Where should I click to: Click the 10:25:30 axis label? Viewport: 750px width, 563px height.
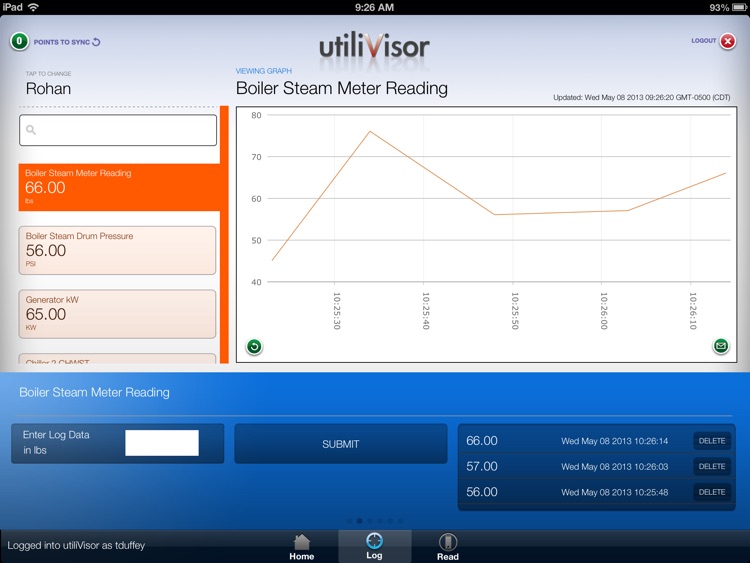[337, 310]
